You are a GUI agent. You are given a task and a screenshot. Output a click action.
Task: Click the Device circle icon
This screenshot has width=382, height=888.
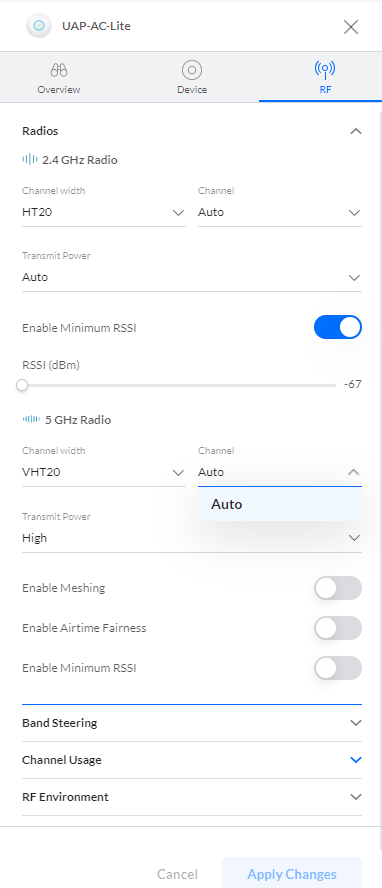pos(192,70)
